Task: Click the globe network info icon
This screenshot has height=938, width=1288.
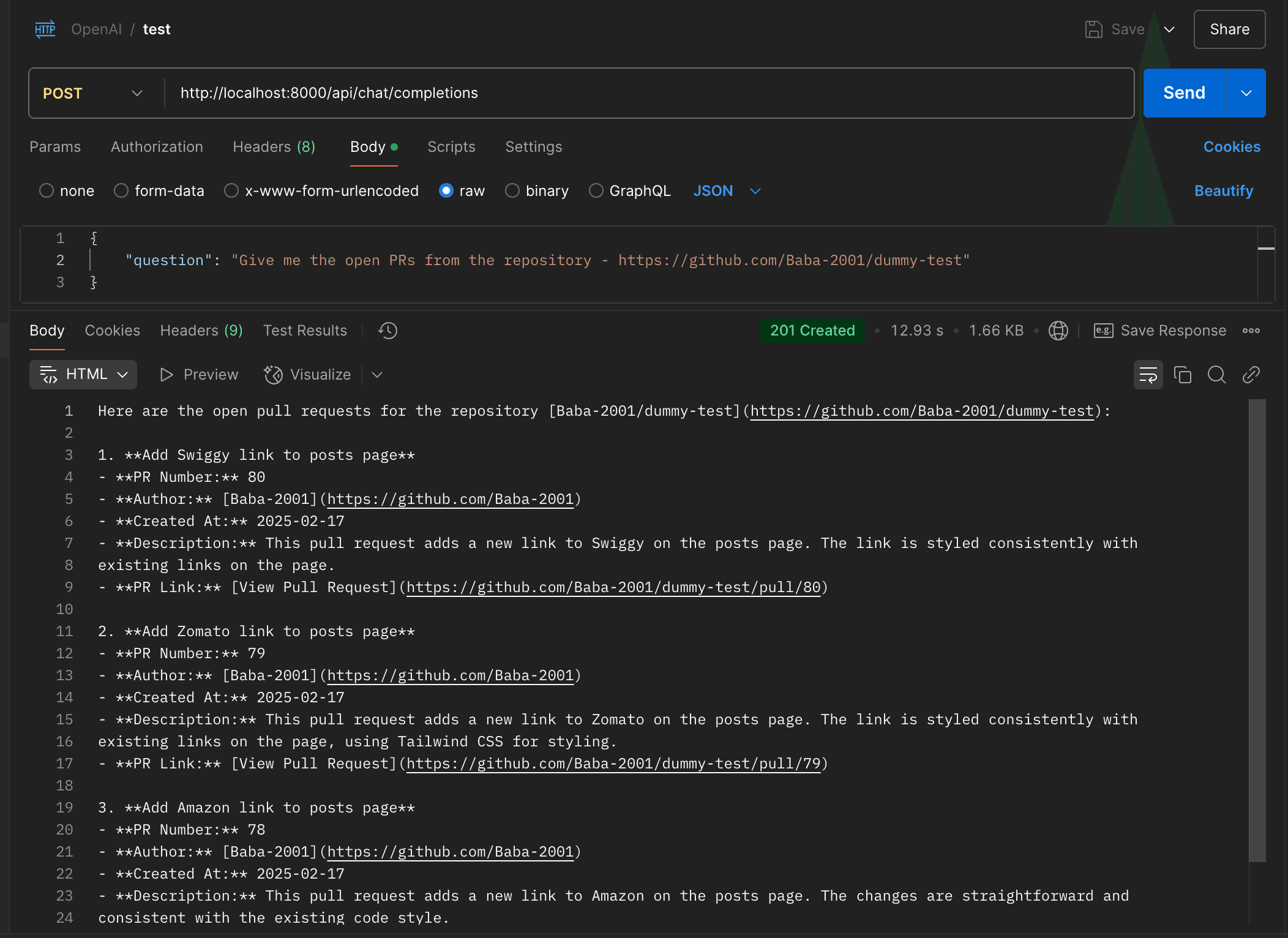Action: pos(1058,331)
